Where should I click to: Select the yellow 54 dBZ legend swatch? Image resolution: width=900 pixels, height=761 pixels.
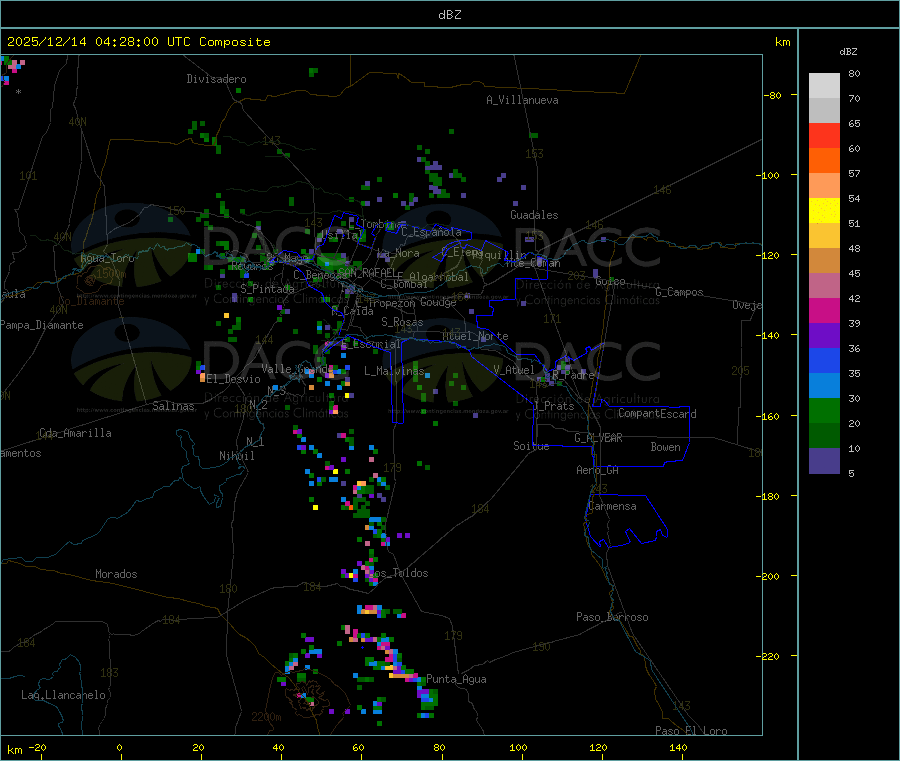point(824,211)
